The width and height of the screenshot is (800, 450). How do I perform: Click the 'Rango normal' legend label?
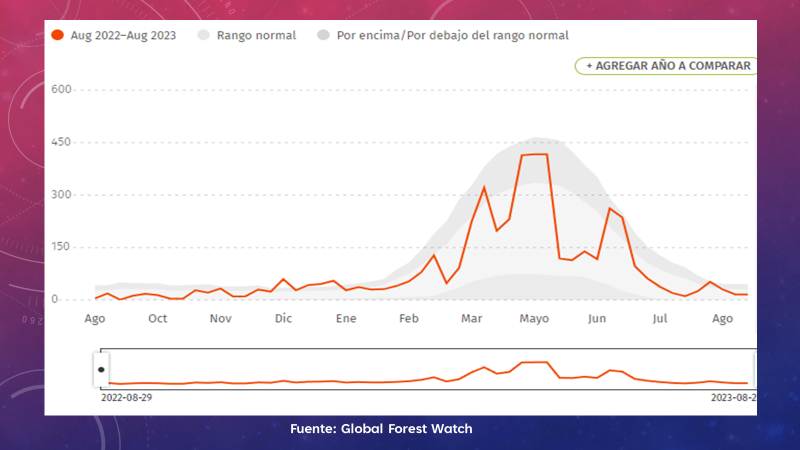(256, 35)
